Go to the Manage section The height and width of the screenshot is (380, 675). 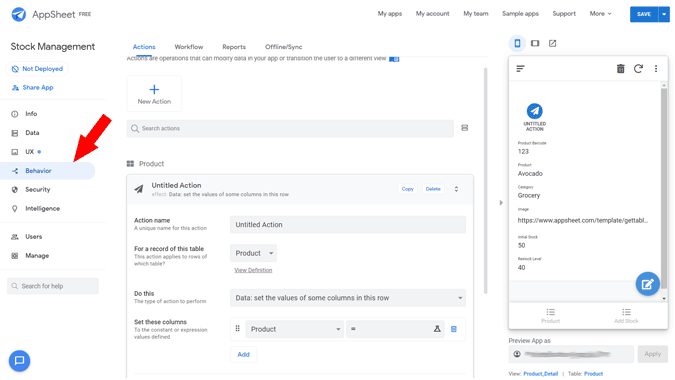[37, 256]
